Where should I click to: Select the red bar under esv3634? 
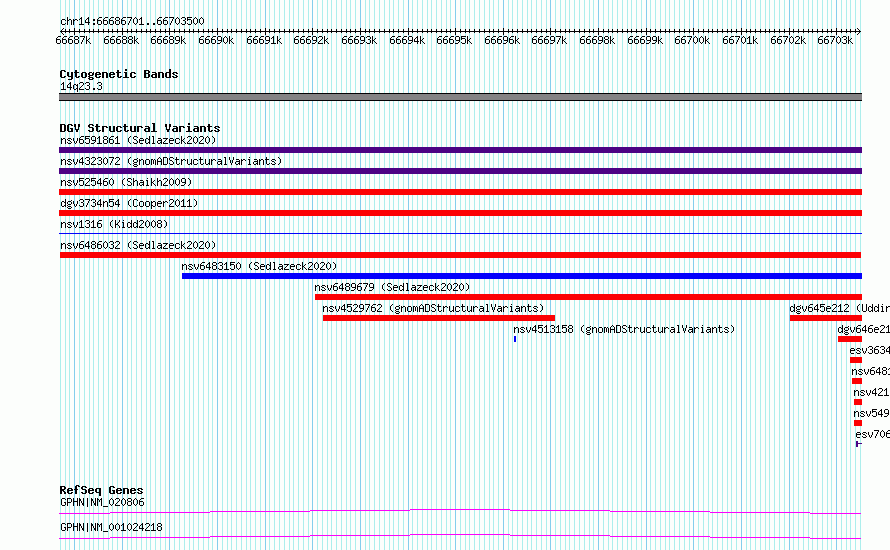coord(856,360)
